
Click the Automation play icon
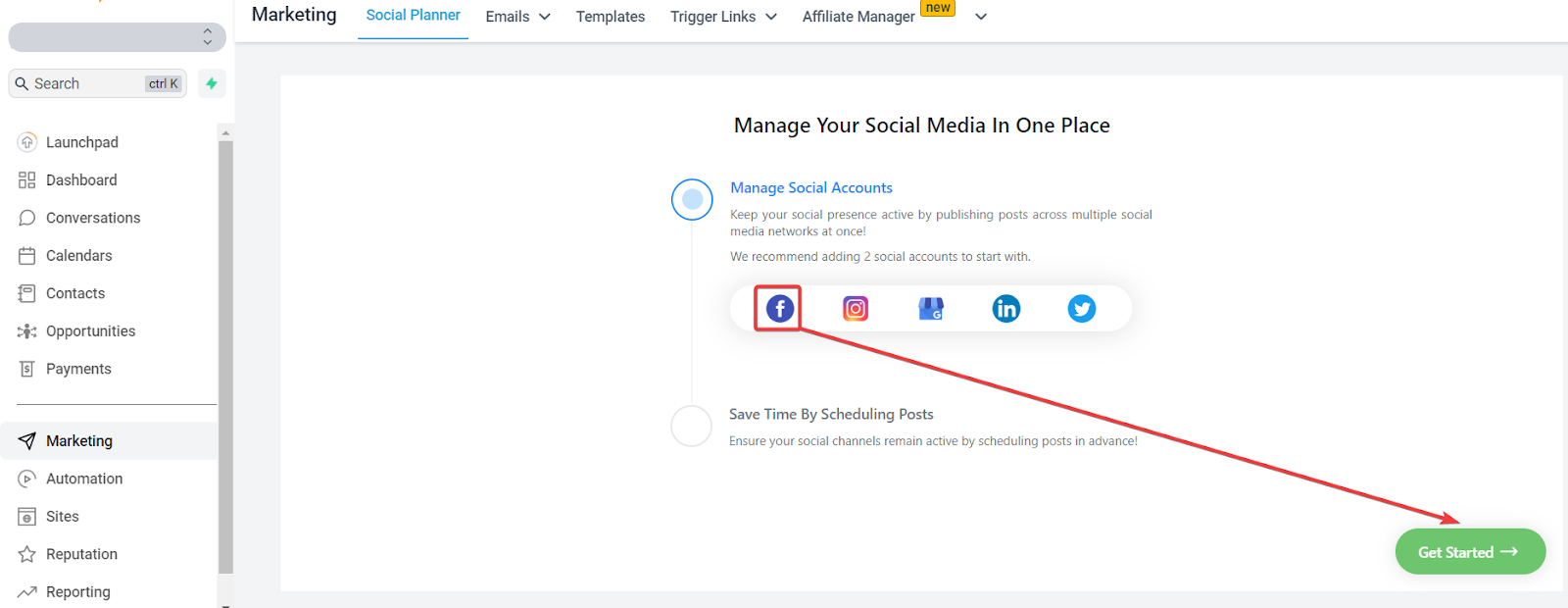[x=27, y=479]
